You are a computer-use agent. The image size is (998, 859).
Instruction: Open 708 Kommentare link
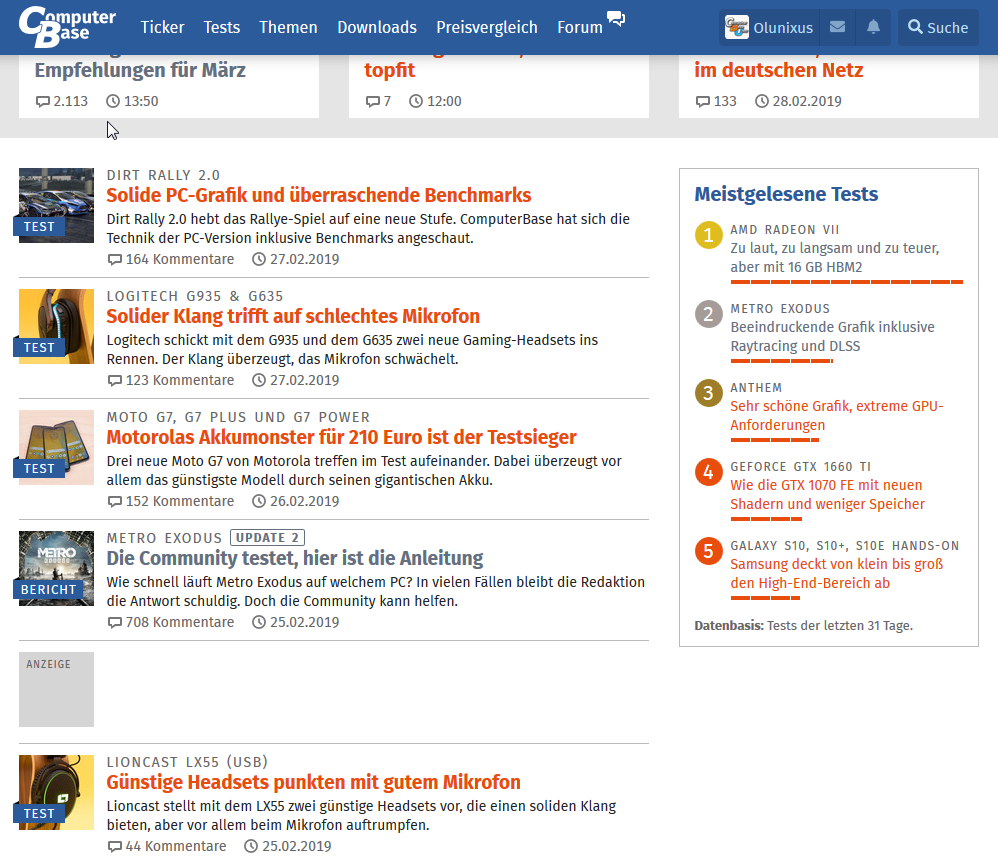(179, 622)
